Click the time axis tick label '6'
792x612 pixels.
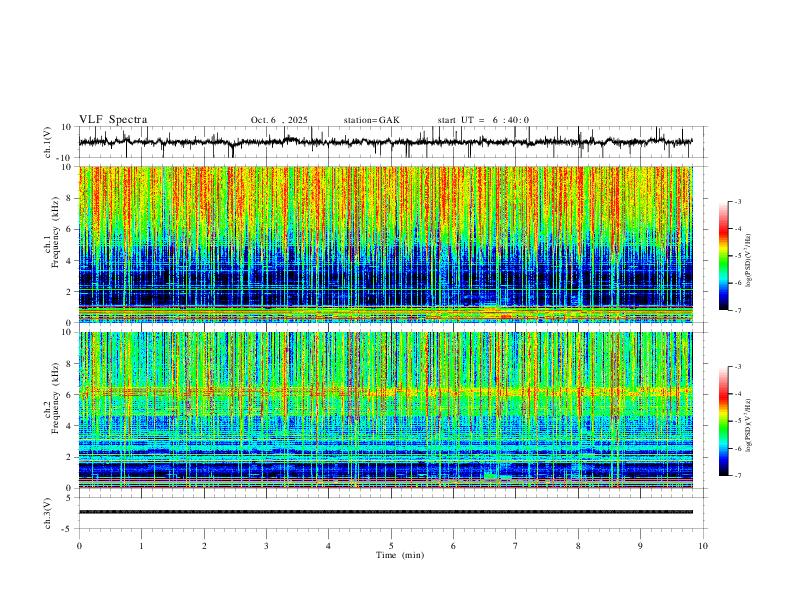(453, 546)
